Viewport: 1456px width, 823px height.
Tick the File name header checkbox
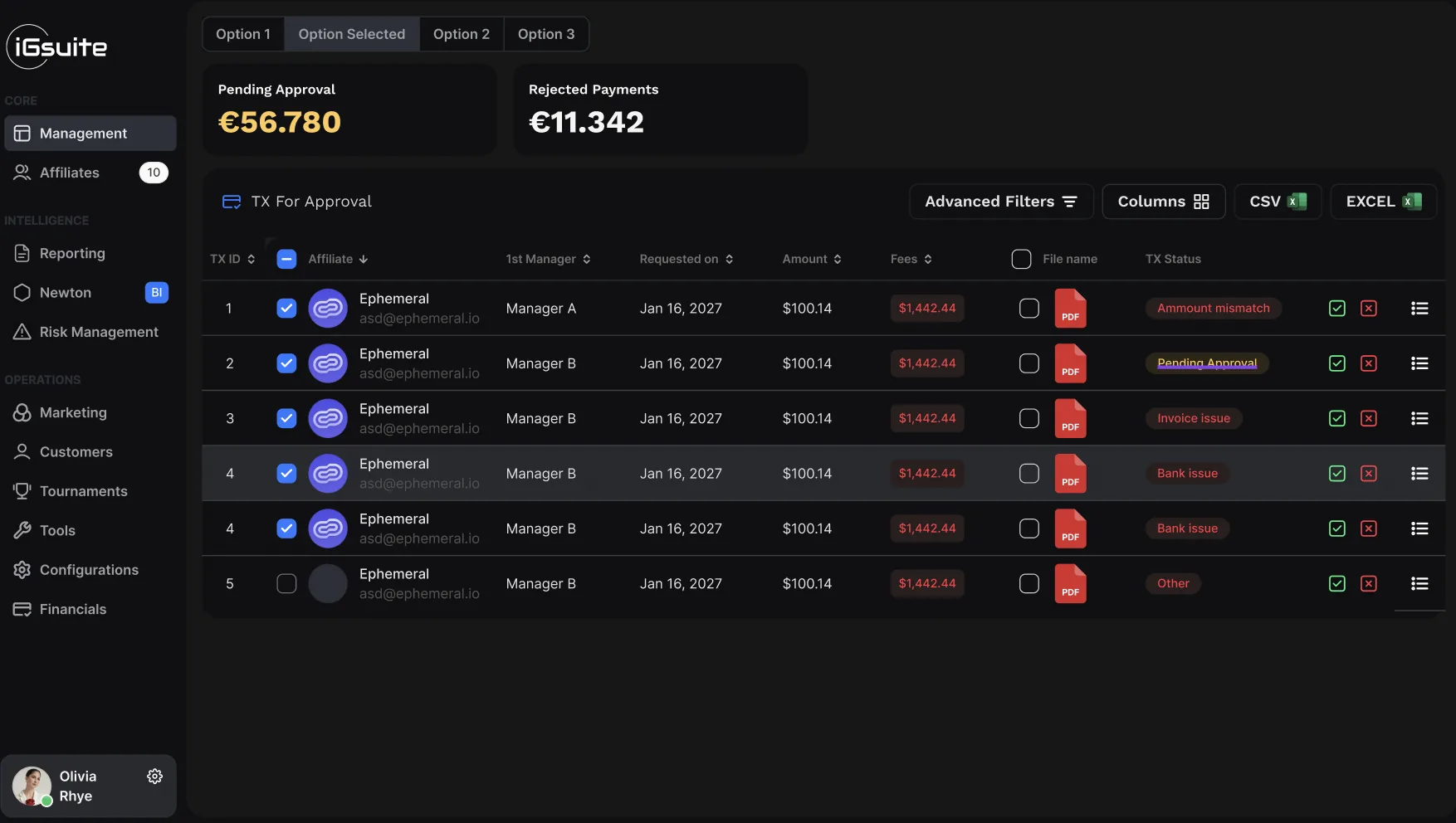coord(1021,259)
